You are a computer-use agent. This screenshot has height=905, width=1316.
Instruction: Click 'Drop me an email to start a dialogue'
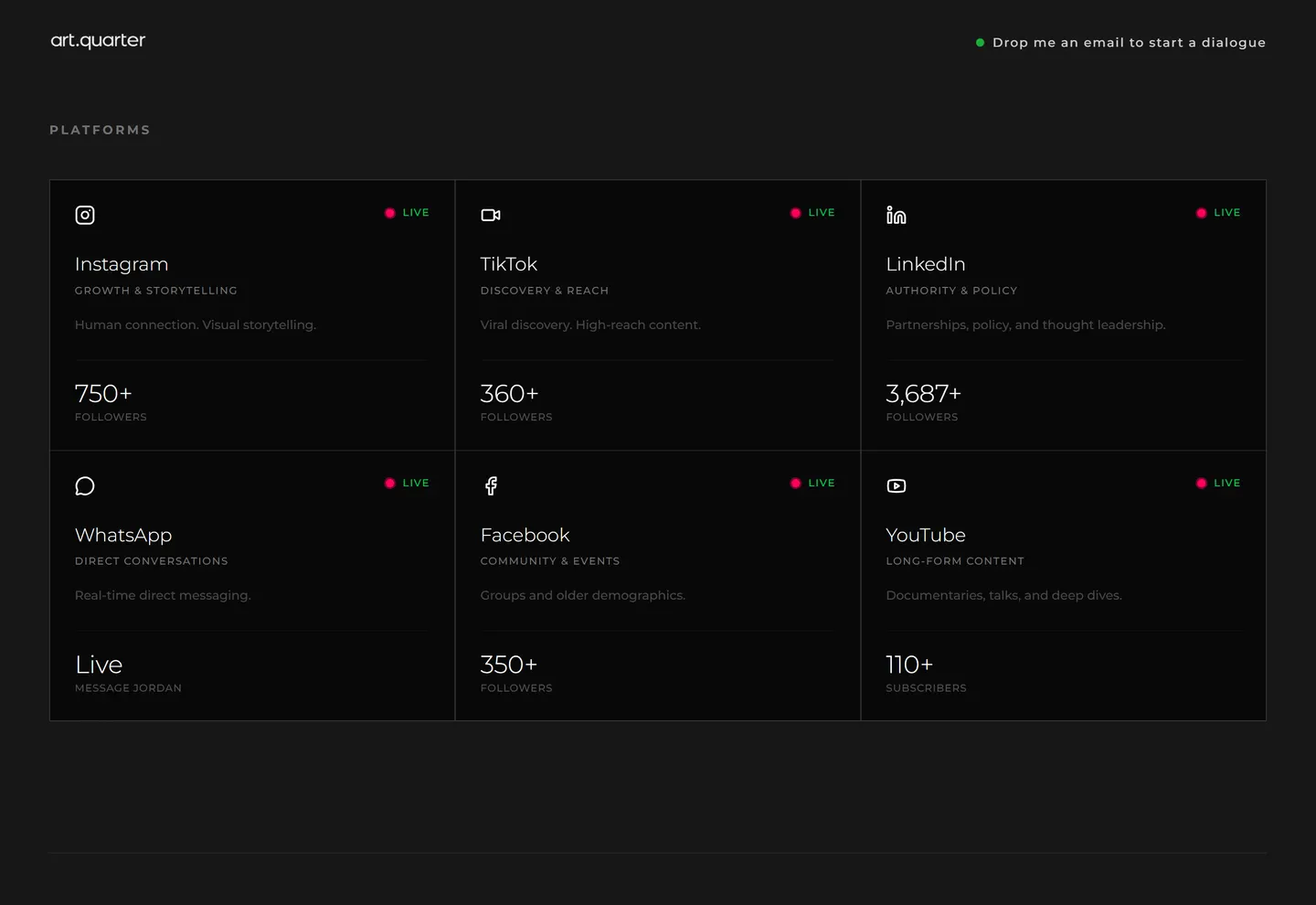pos(1129,42)
